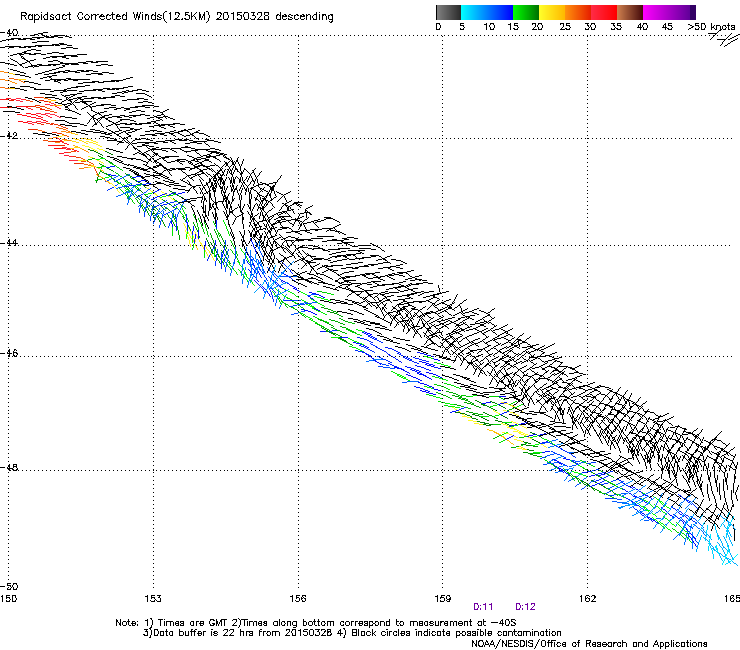Image resolution: width=740 pixels, height=650 pixels.
Task: Click the brown 35-40 knots color band
Action: (630, 12)
